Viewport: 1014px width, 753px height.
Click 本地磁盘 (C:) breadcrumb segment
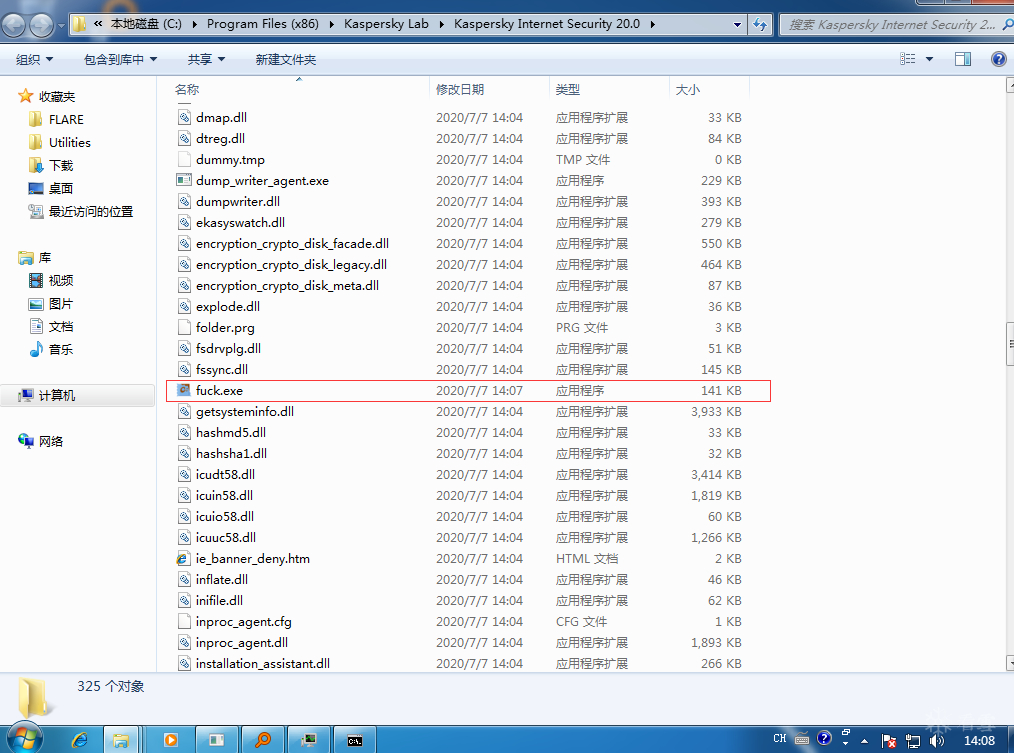tap(146, 24)
